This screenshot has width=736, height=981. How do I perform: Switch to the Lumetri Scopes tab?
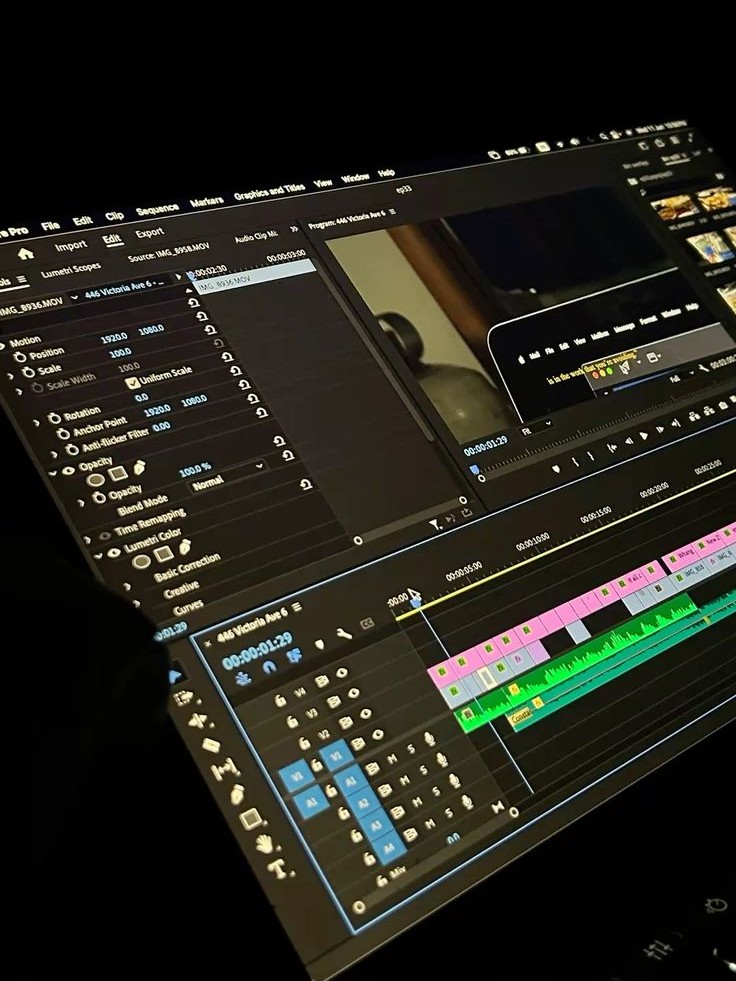pos(71,270)
